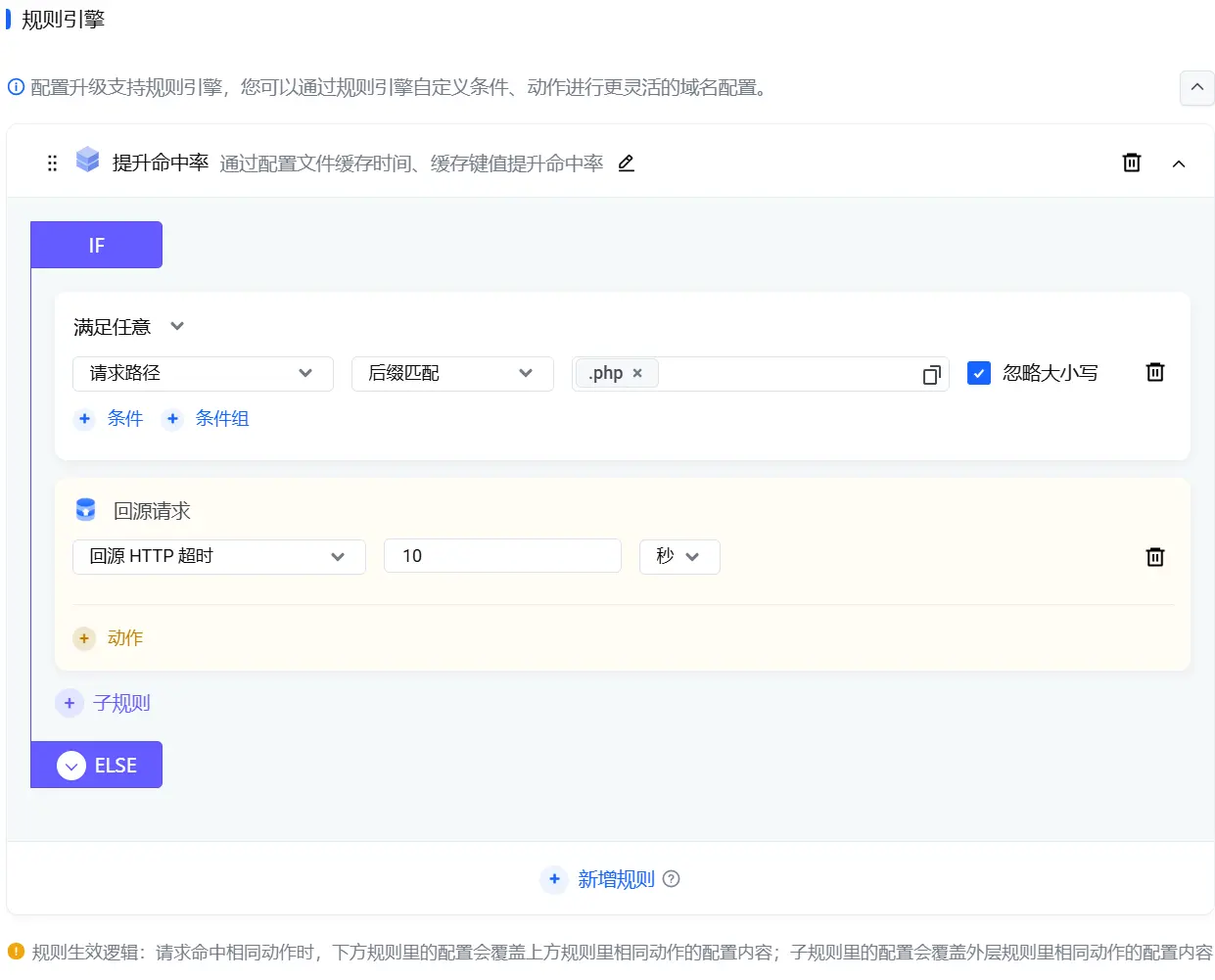Open the 后缀匹配 operator dropdown
This screenshot has width=1215, height=980.
pos(452,374)
